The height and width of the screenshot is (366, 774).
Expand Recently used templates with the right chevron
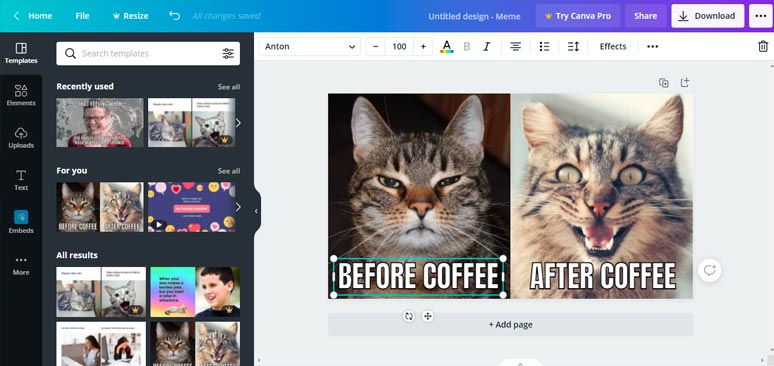238,122
